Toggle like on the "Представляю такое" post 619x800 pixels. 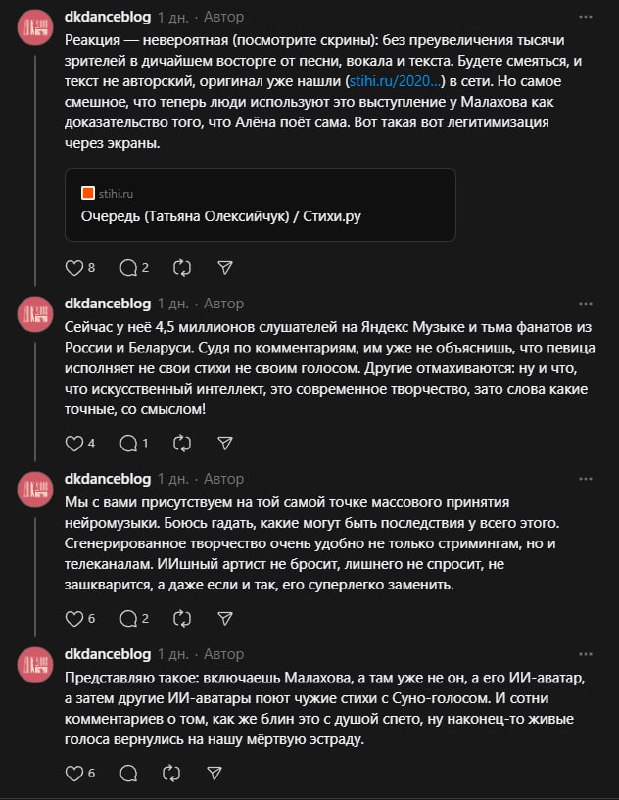point(73,773)
